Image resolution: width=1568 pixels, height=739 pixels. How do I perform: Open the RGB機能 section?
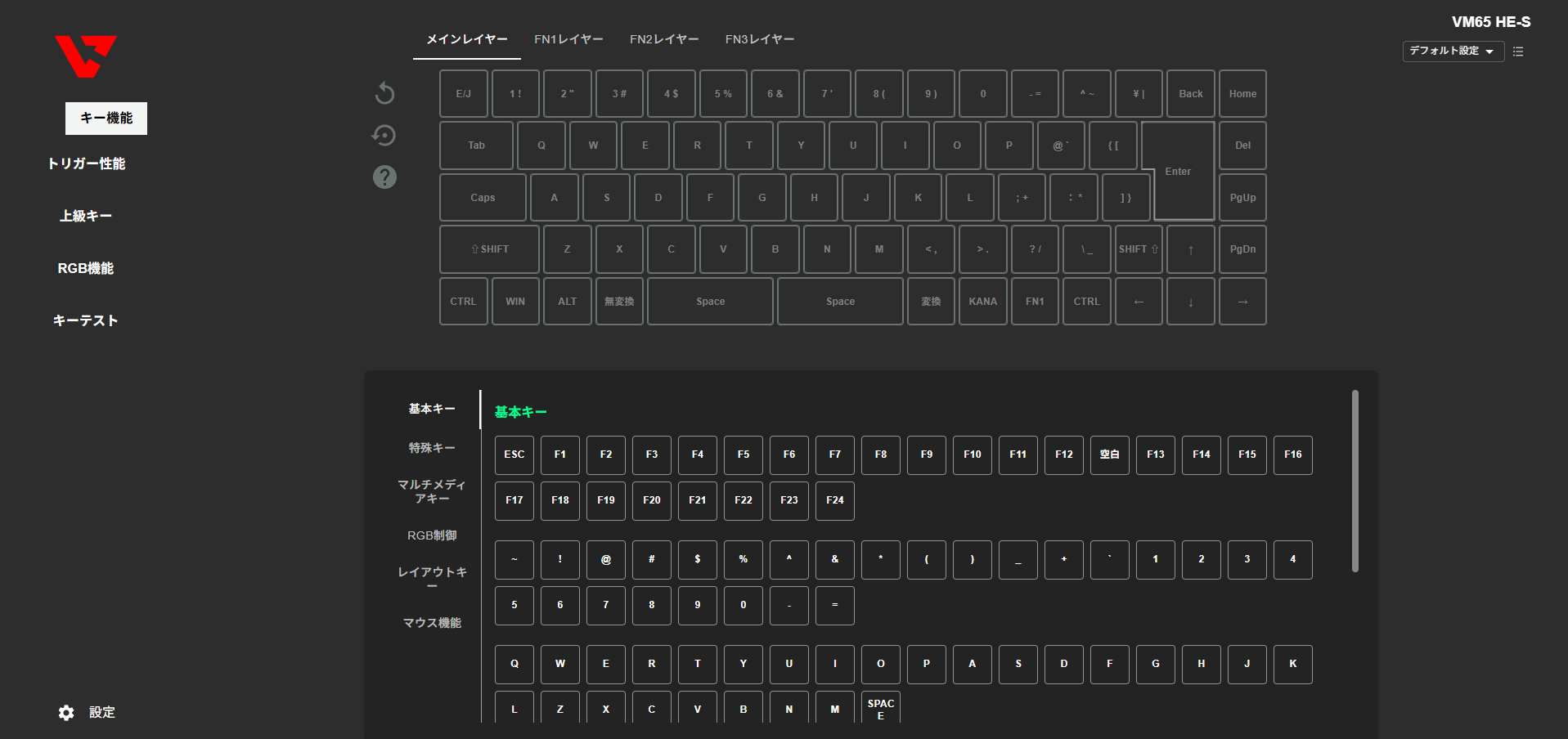pos(86,268)
